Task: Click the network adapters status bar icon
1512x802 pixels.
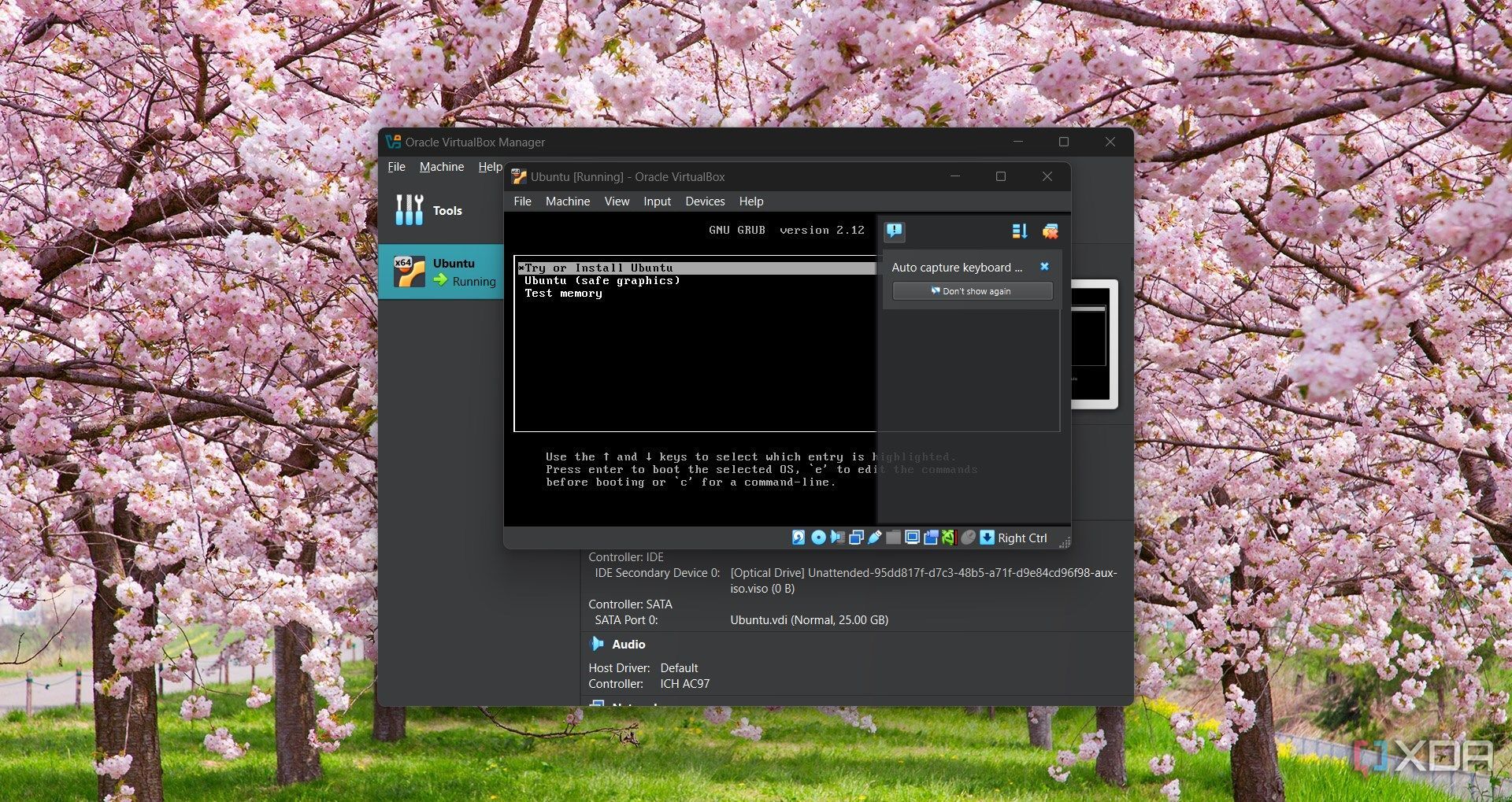Action: [856, 538]
